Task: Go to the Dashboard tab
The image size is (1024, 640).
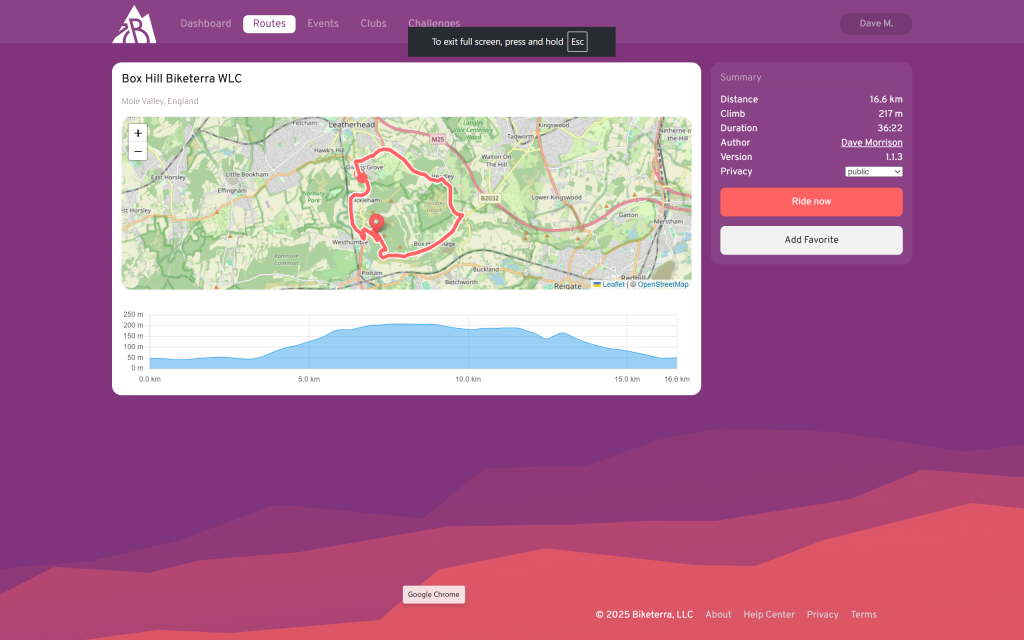Action: coord(205,24)
